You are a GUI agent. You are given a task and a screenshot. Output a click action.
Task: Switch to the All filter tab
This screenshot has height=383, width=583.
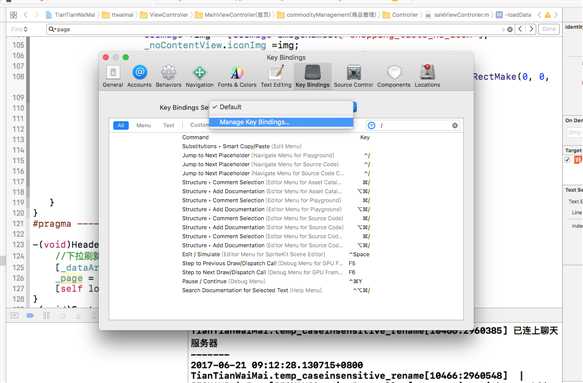[121, 125]
